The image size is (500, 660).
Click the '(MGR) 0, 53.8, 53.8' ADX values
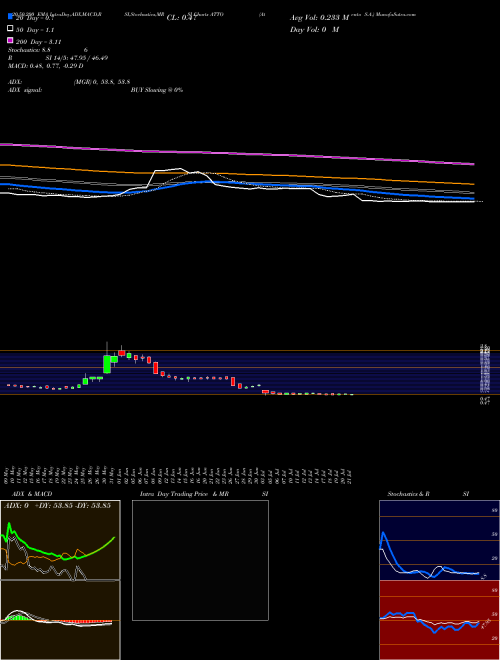click(x=101, y=82)
